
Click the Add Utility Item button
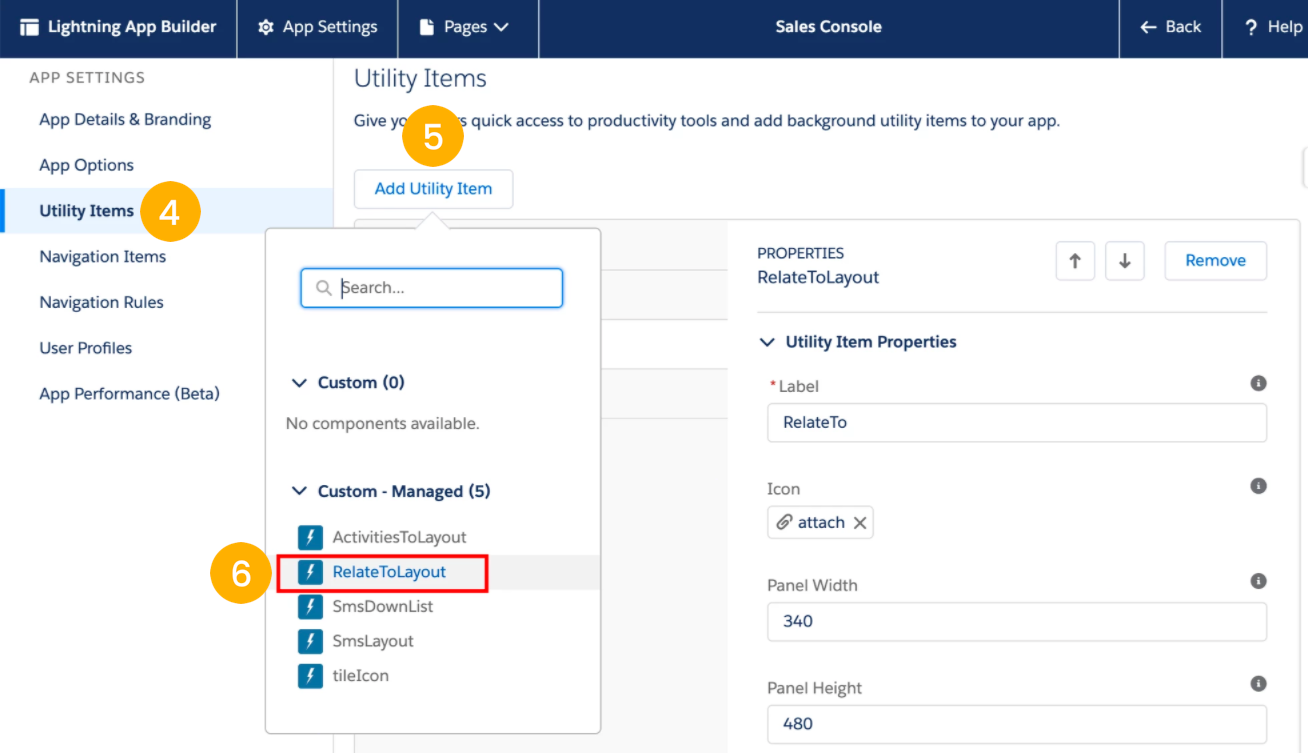point(433,188)
